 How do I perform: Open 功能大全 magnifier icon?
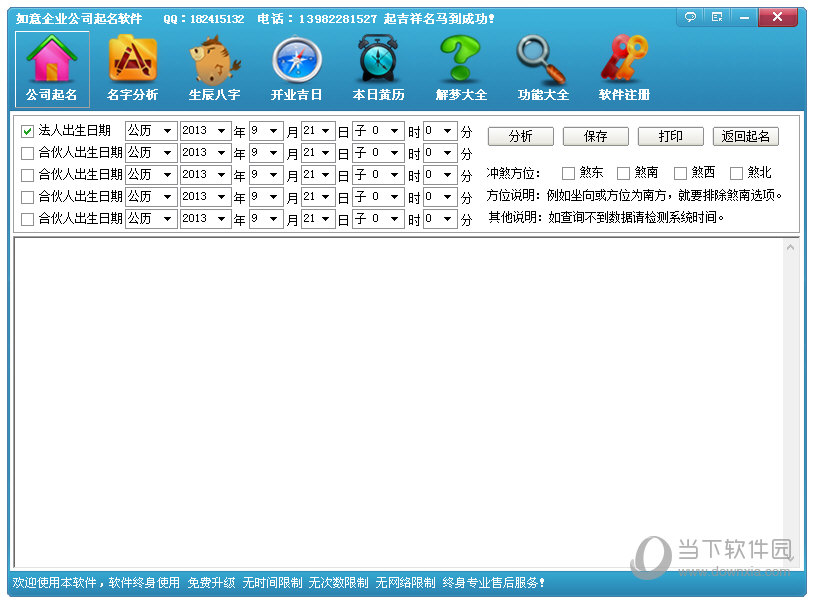click(543, 69)
